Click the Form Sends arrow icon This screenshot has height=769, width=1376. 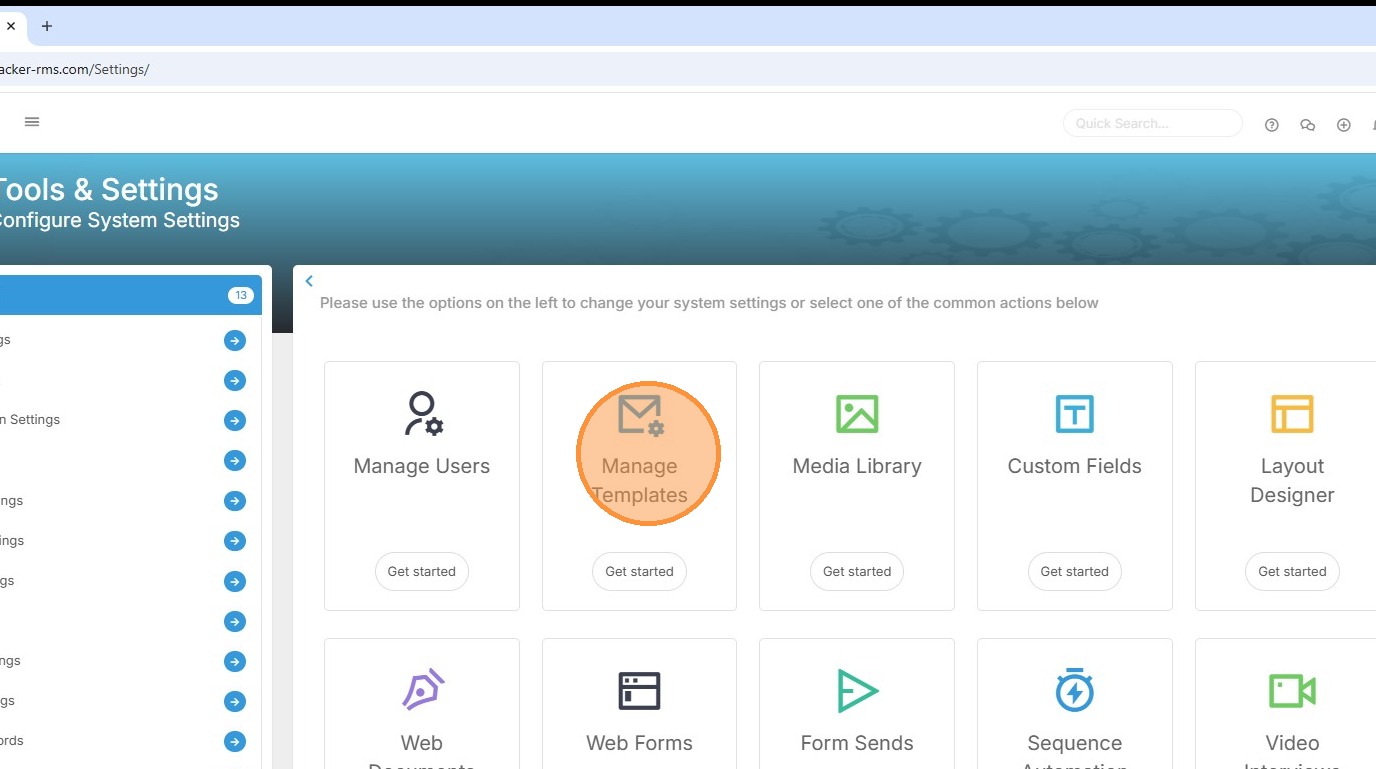tap(856, 690)
